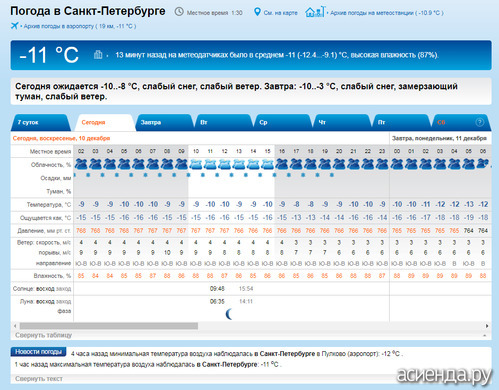Click the map pin icon
The image size is (499, 390).
257,12
